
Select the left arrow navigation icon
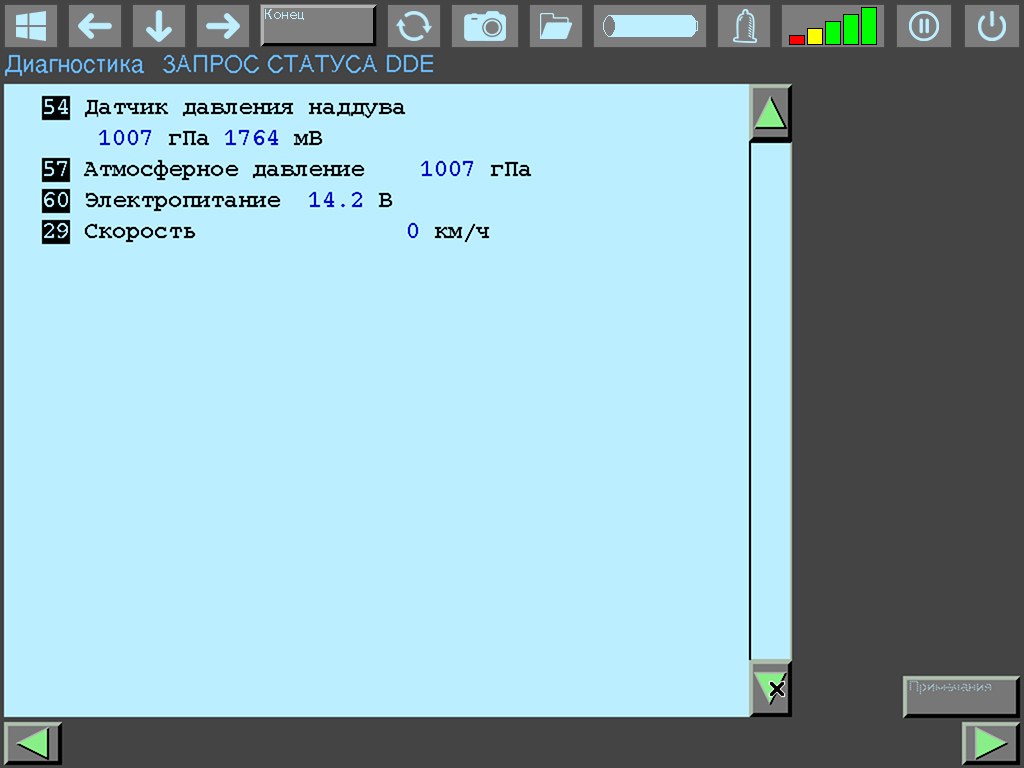95,26
